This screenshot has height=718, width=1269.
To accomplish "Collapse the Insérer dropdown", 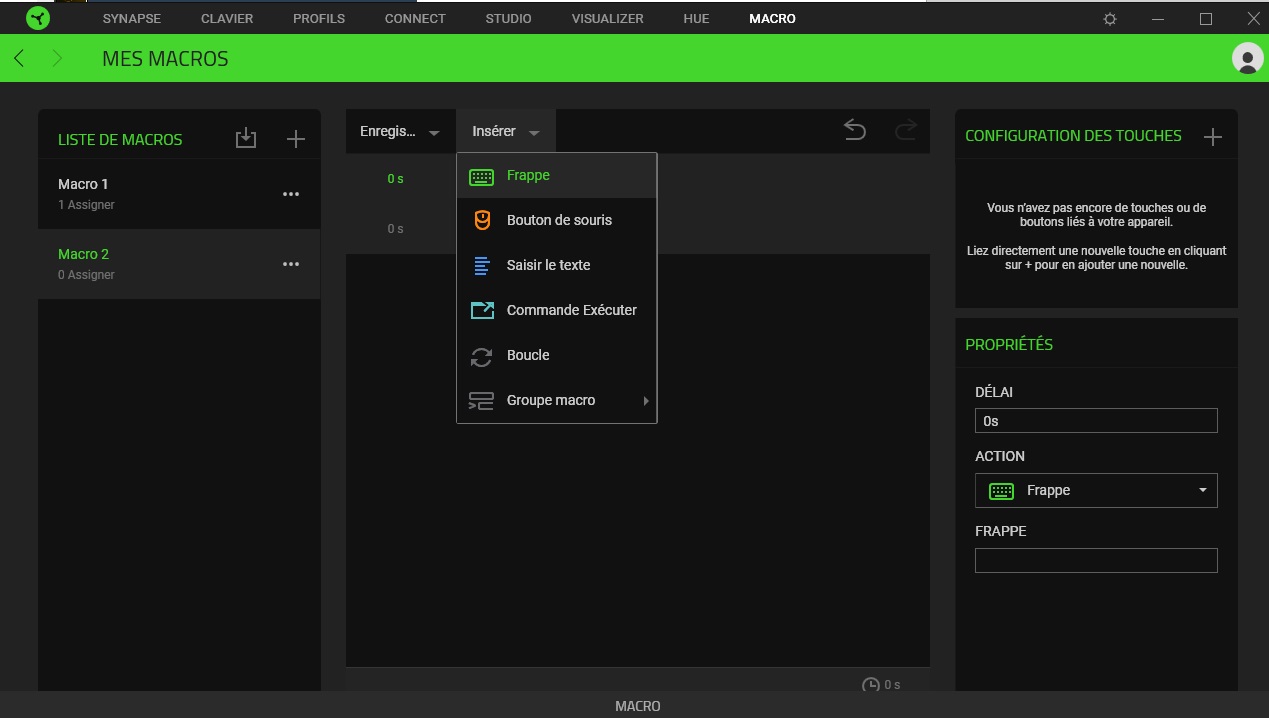I will click(x=506, y=132).
